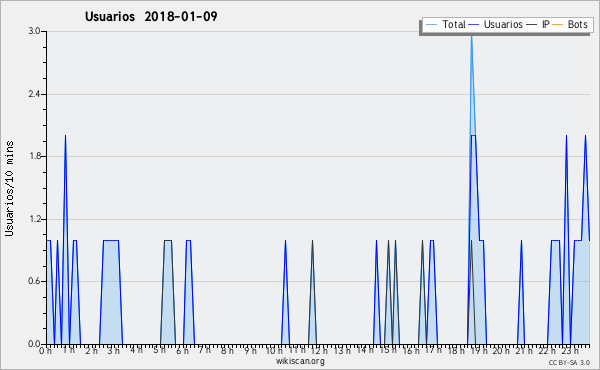The image size is (600, 370).
Task: Click the 1.2 y-axis value
Action: coord(34,219)
